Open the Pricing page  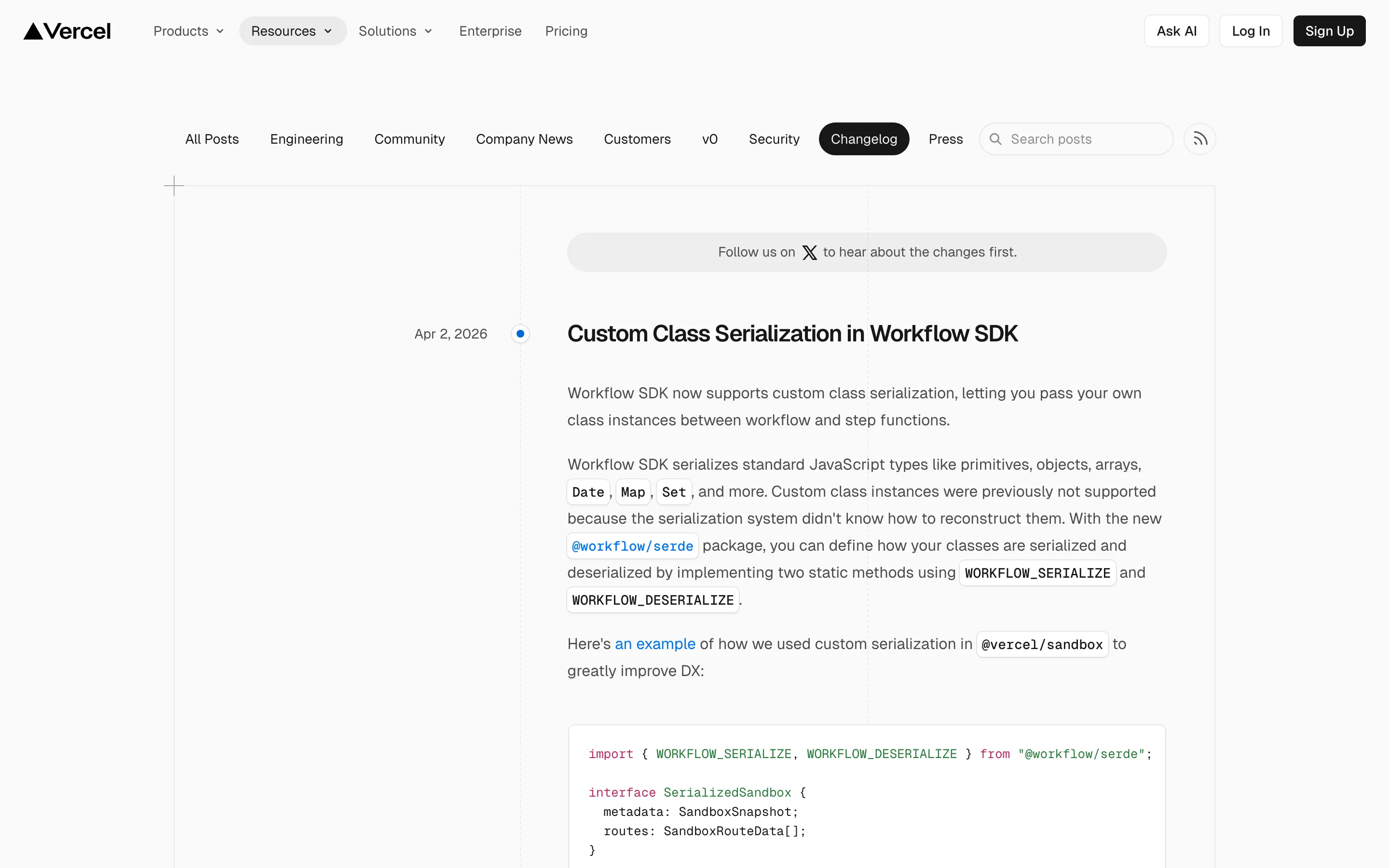[566, 31]
